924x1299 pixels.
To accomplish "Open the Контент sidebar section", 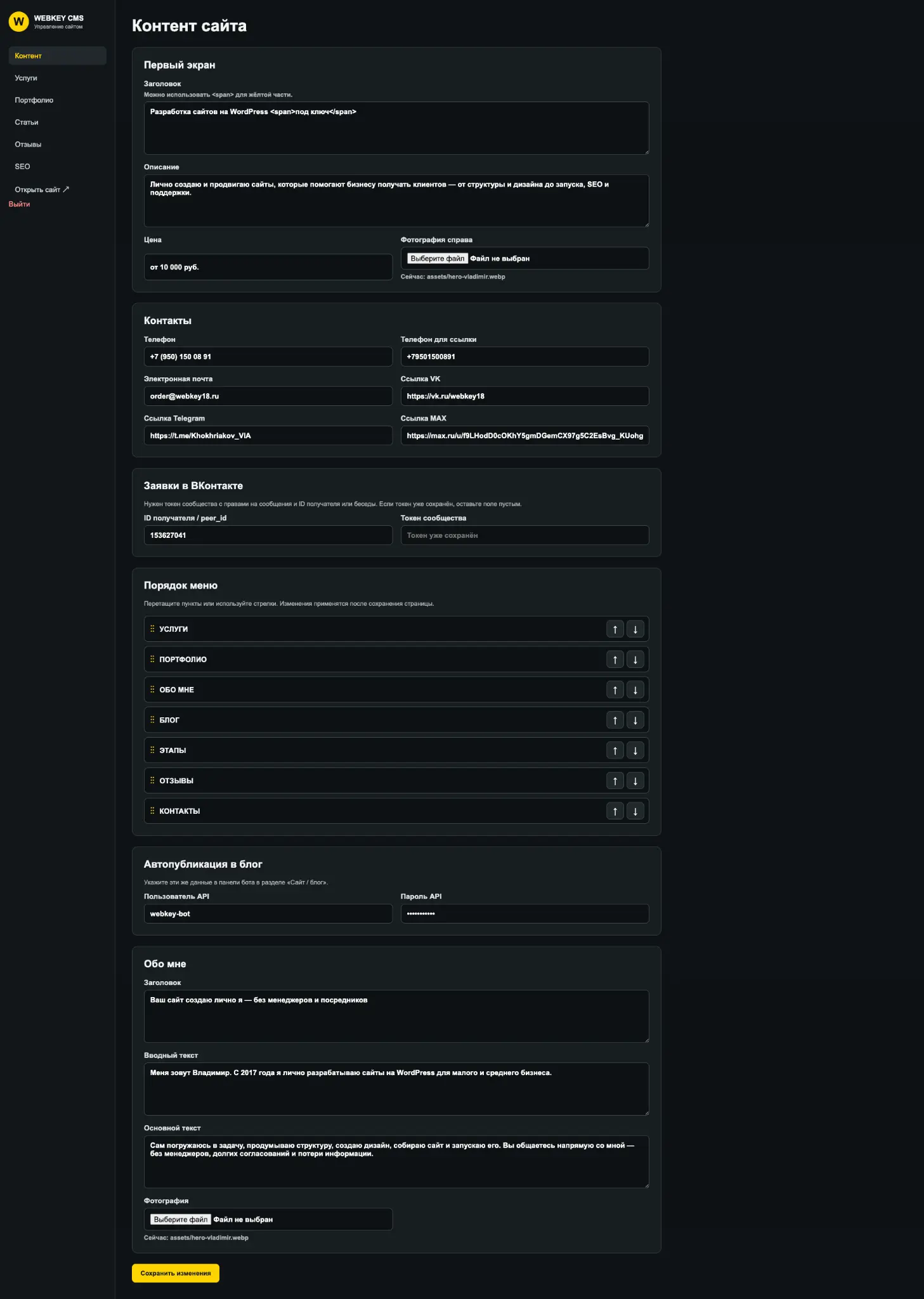I will pyautogui.click(x=58, y=56).
